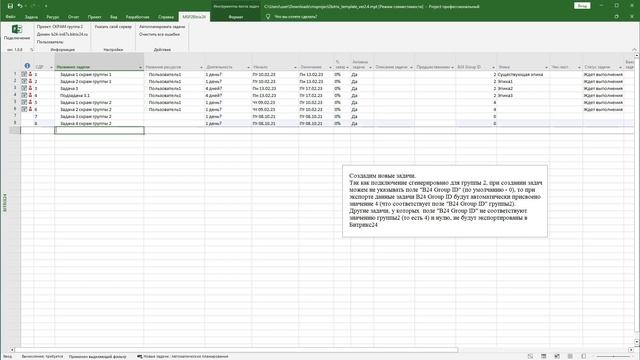Click the specify own server button
This screenshot has height=360, width=640.
pyautogui.click(x=113, y=27)
